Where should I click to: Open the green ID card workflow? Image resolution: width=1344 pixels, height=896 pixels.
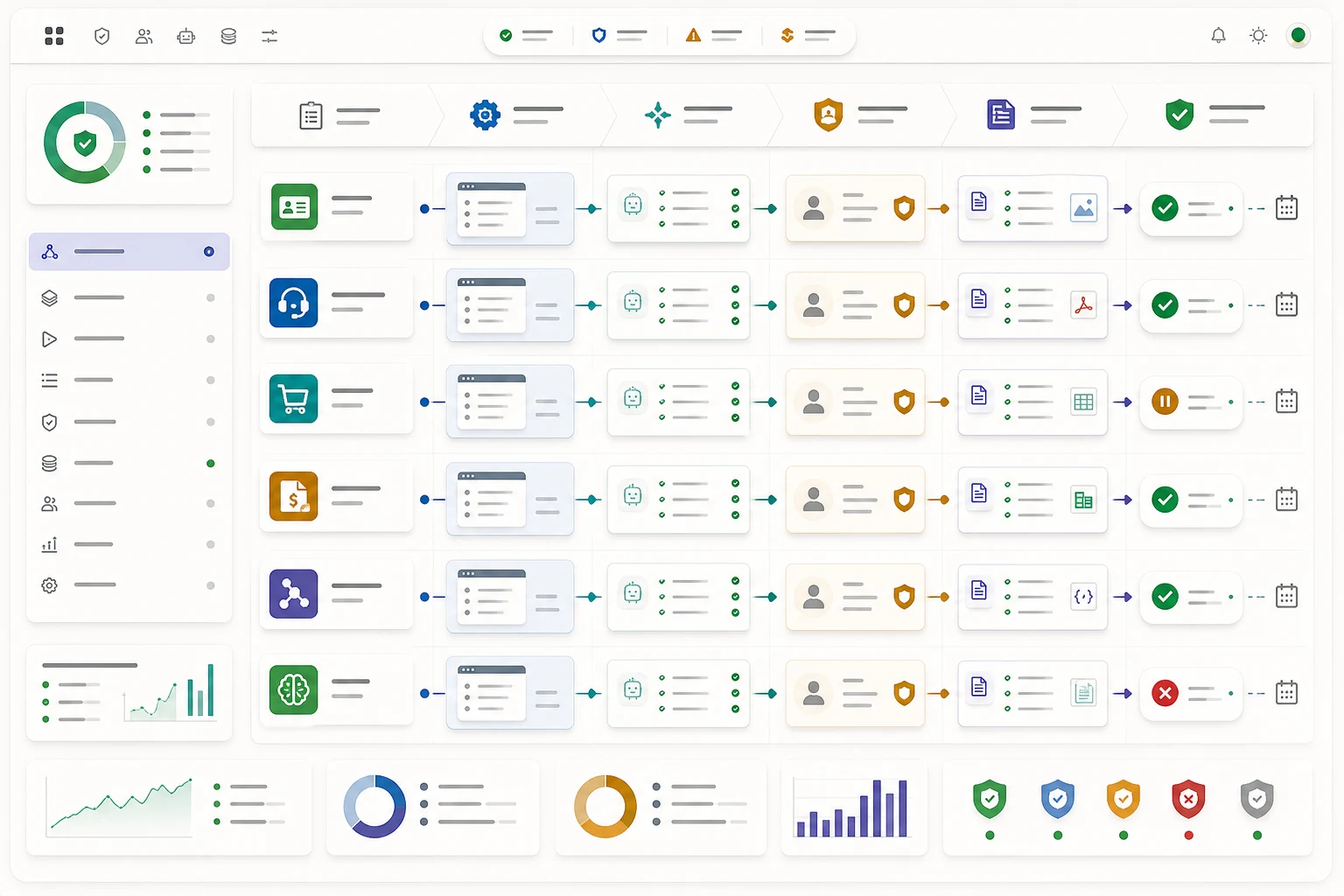point(336,207)
